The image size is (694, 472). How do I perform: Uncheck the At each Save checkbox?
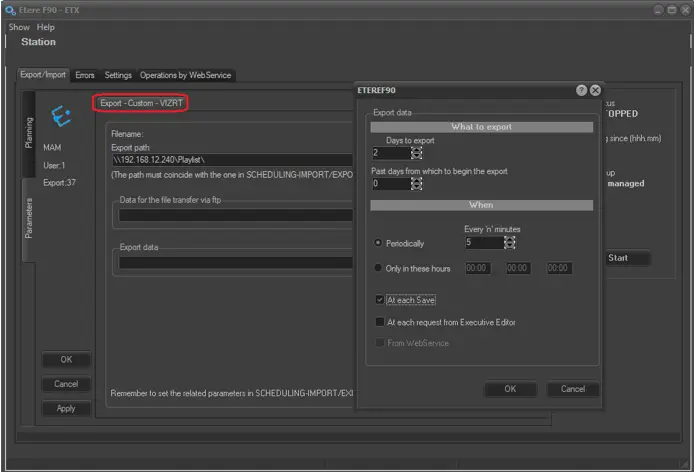coord(379,299)
